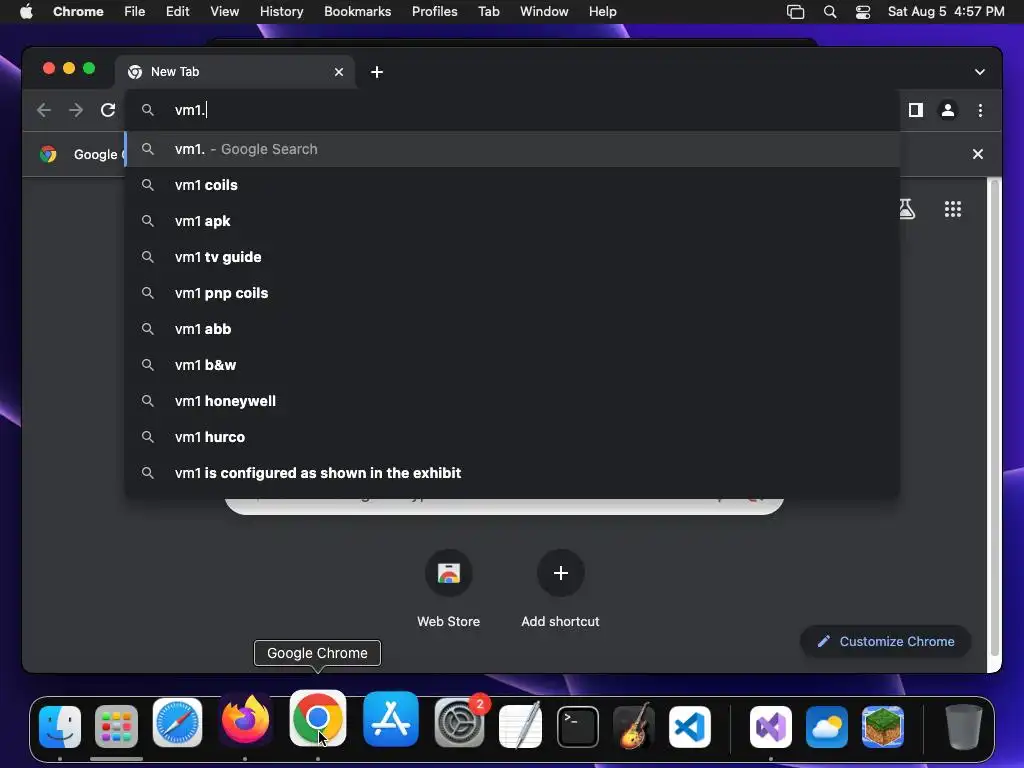Open the Window menu
This screenshot has height=768, width=1024.
pos(544,12)
